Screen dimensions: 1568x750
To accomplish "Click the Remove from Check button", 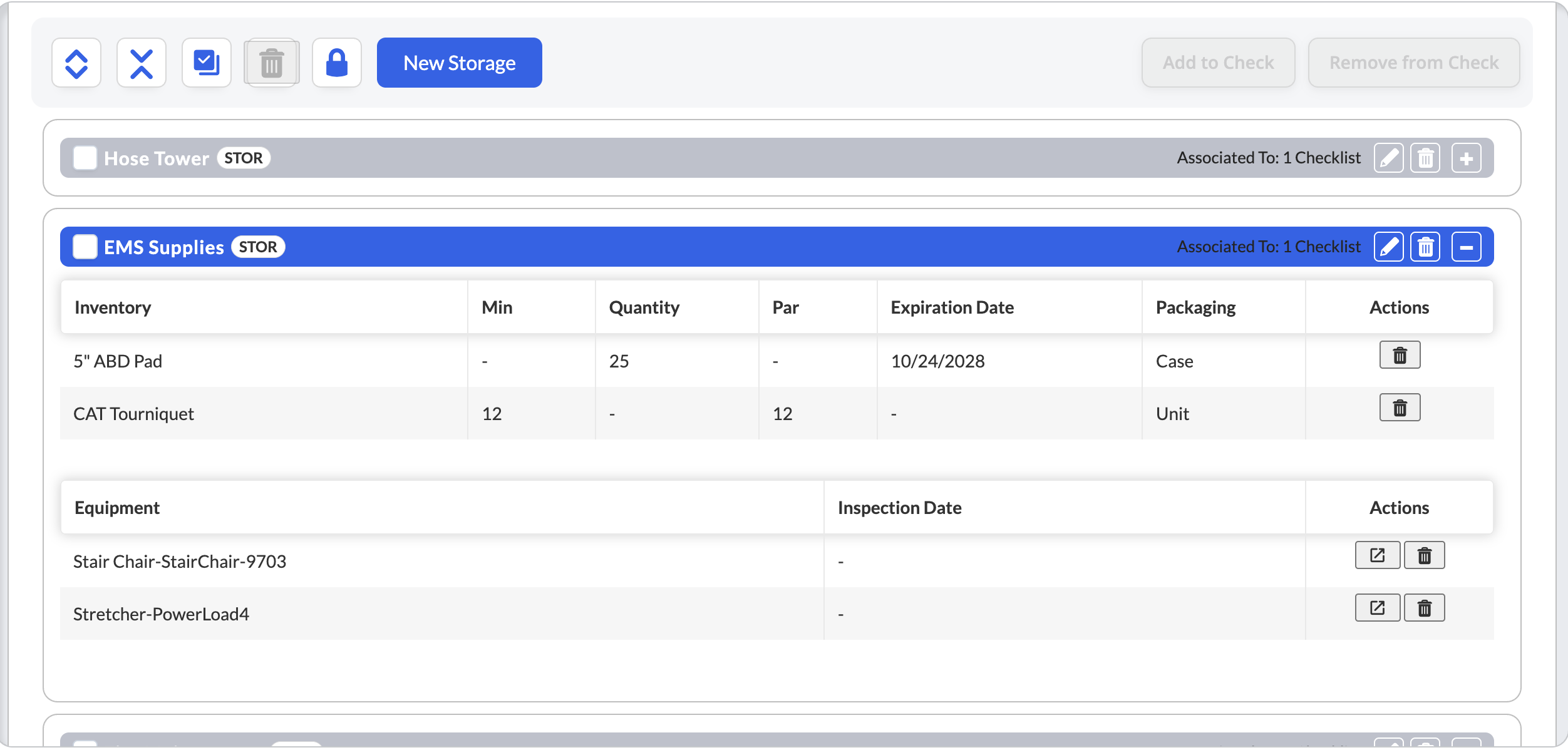I will [x=1413, y=63].
